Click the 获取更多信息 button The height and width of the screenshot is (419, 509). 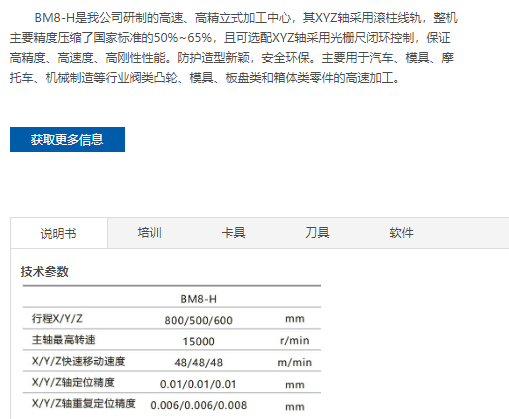(x=67, y=139)
